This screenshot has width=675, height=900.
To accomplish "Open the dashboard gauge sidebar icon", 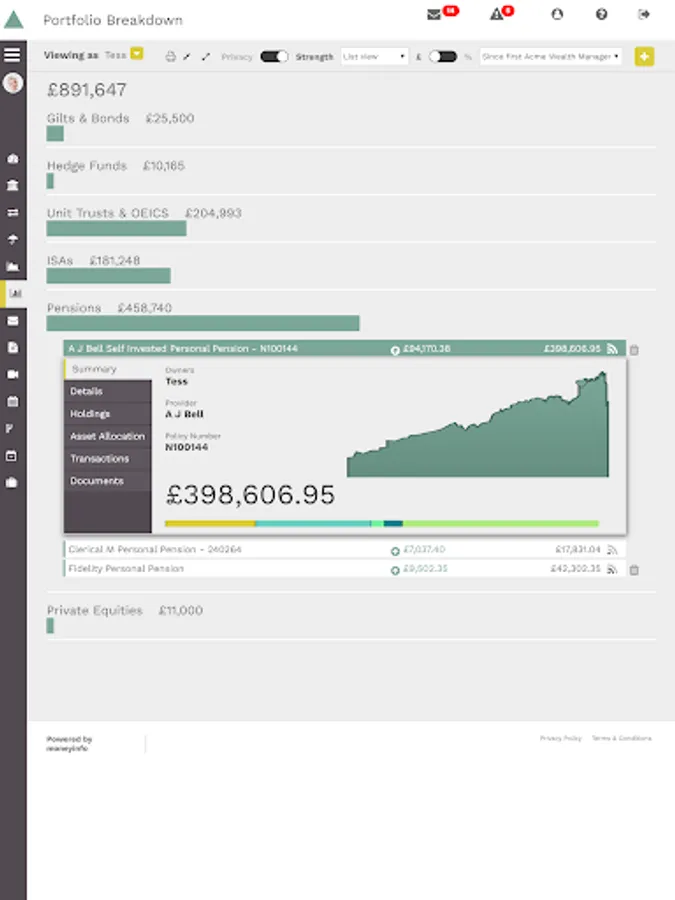I will click(13, 158).
